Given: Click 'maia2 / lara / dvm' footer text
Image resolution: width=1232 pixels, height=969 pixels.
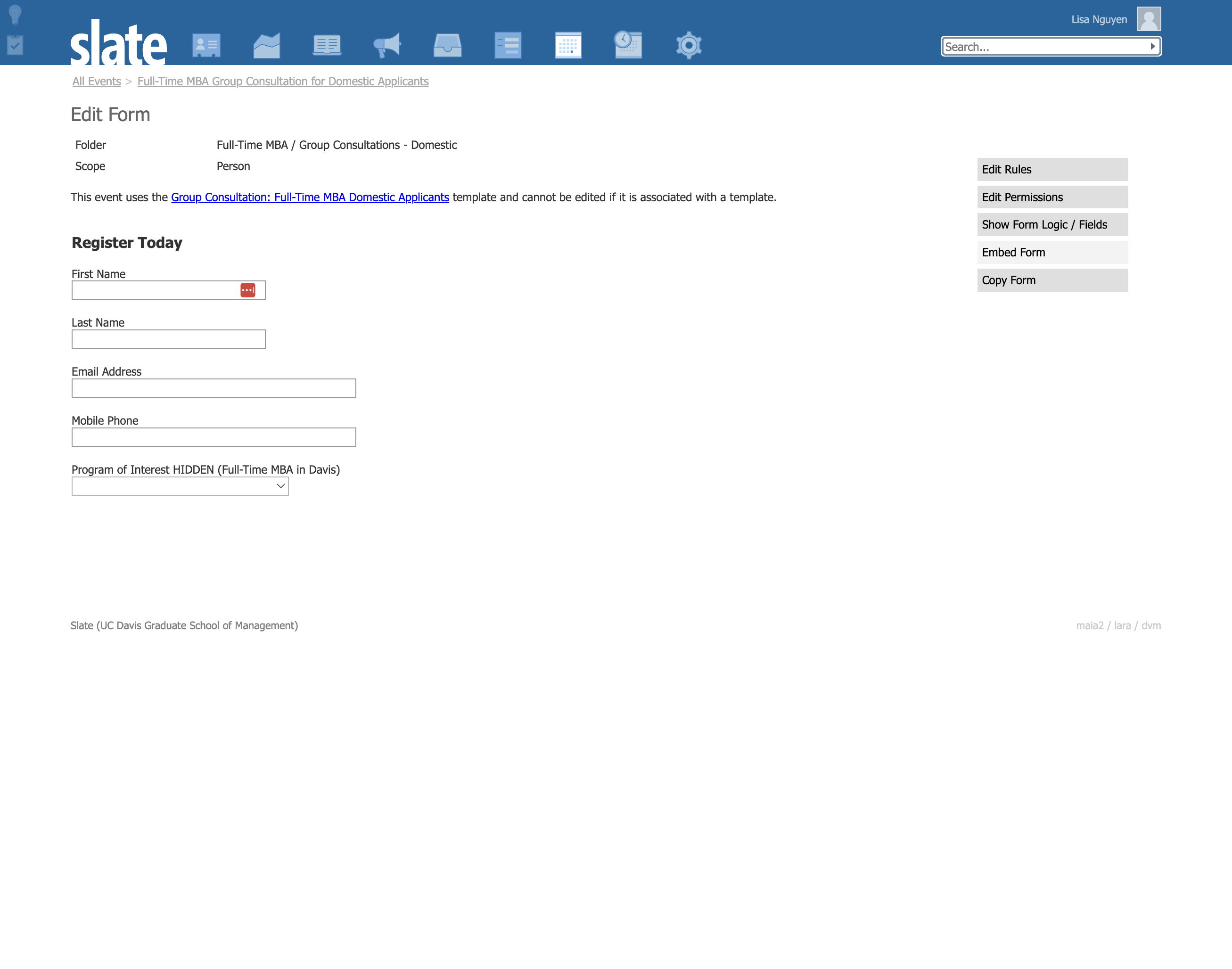Looking at the screenshot, I should pos(1118,625).
